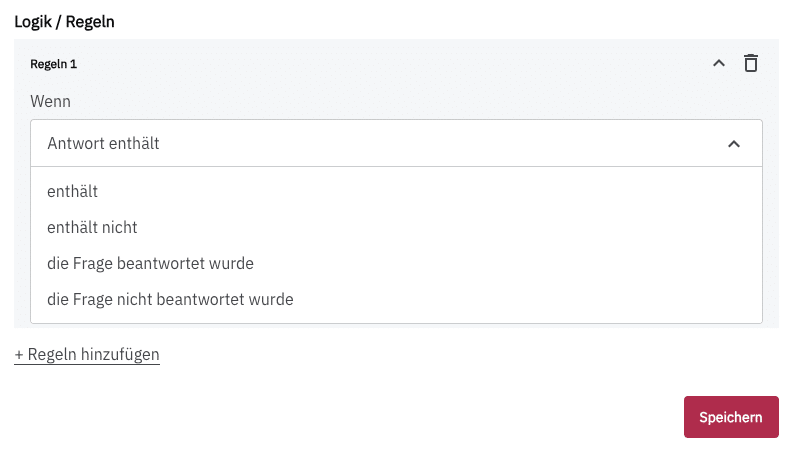This screenshot has height=475, width=800.
Task: Click the word 'Logik' in the heading
Action: (x=33, y=21)
